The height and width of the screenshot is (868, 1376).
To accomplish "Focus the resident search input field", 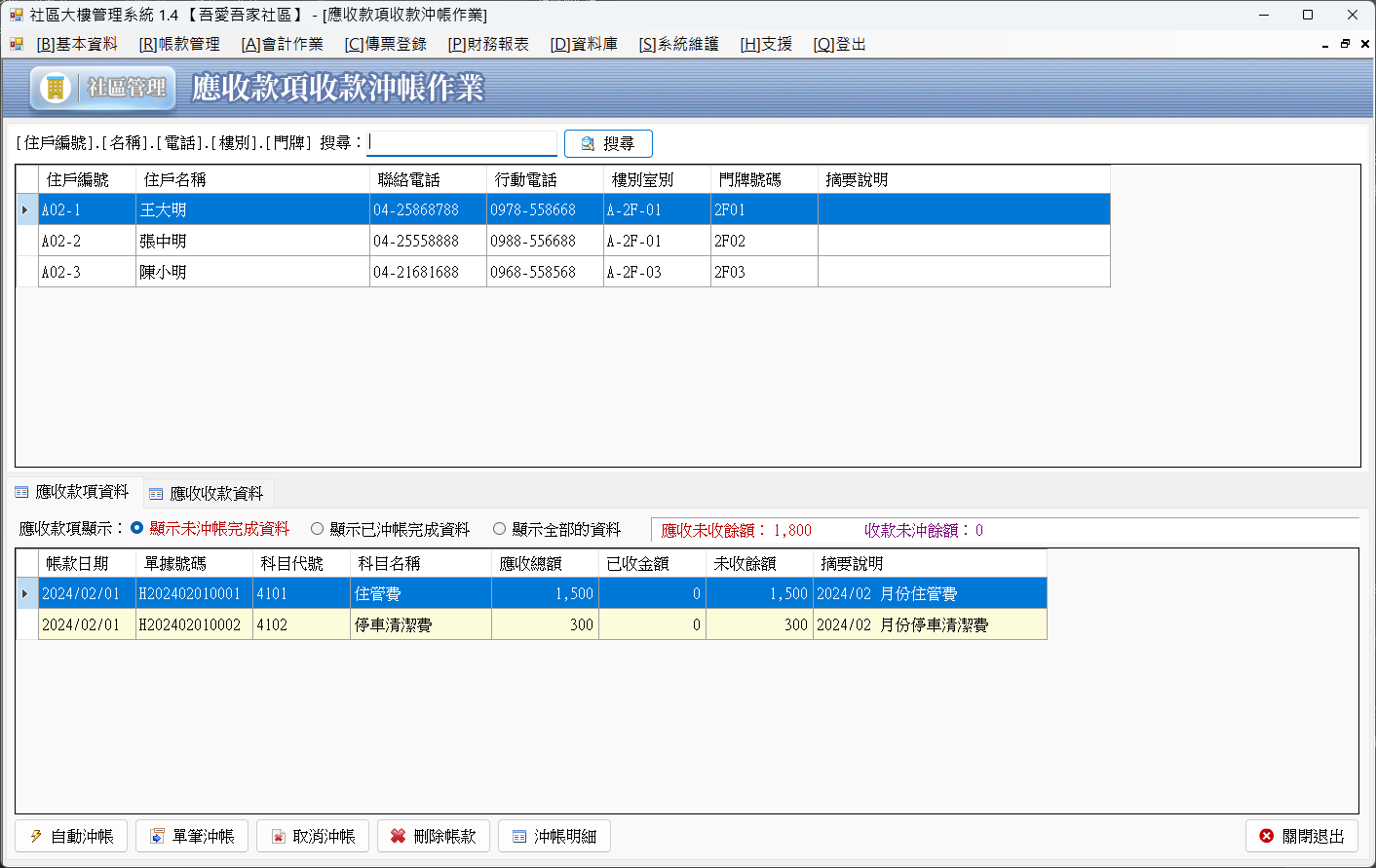I will tap(462, 143).
